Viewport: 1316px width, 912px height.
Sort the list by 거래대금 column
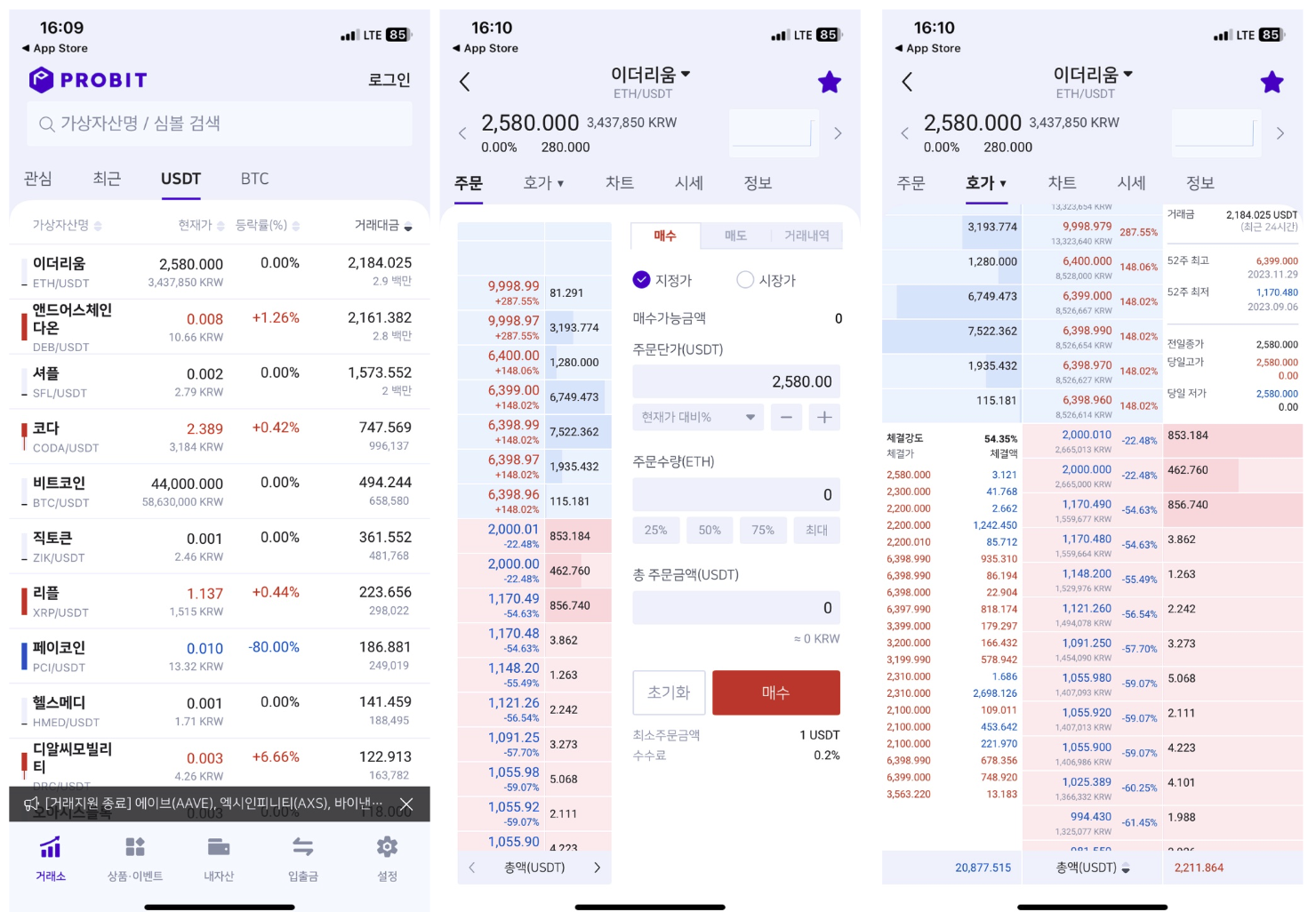point(383,226)
